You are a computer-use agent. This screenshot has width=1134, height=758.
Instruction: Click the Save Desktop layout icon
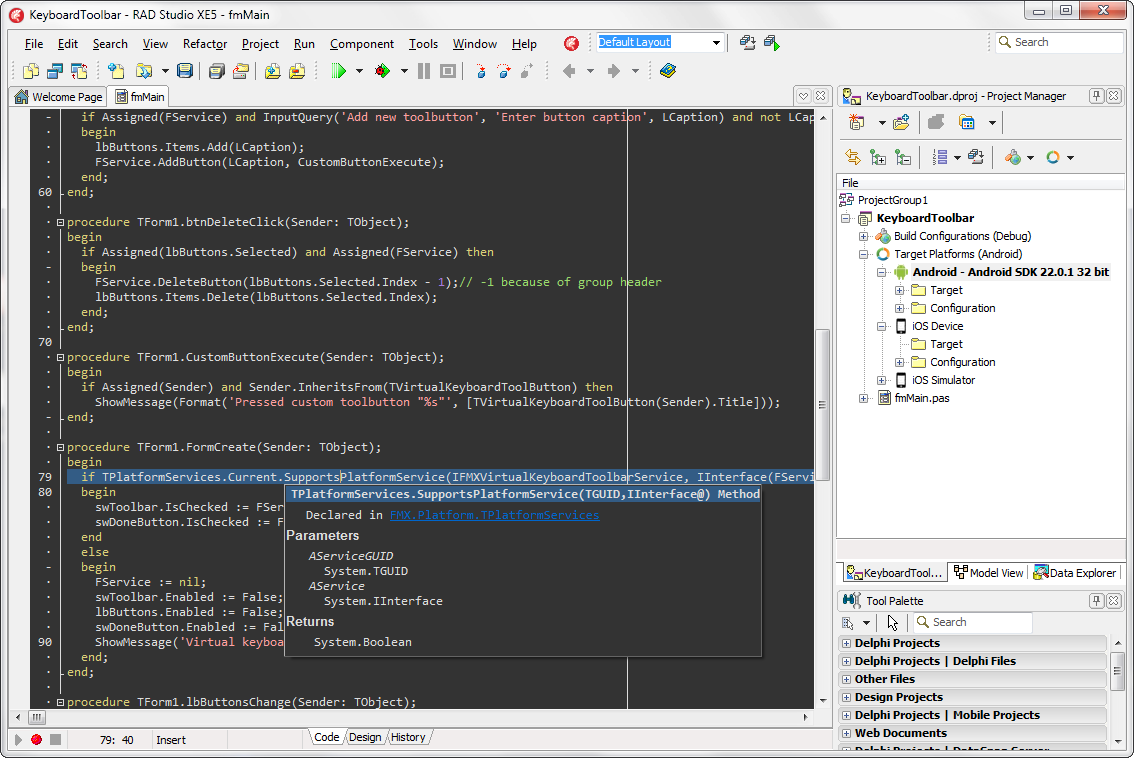point(748,43)
